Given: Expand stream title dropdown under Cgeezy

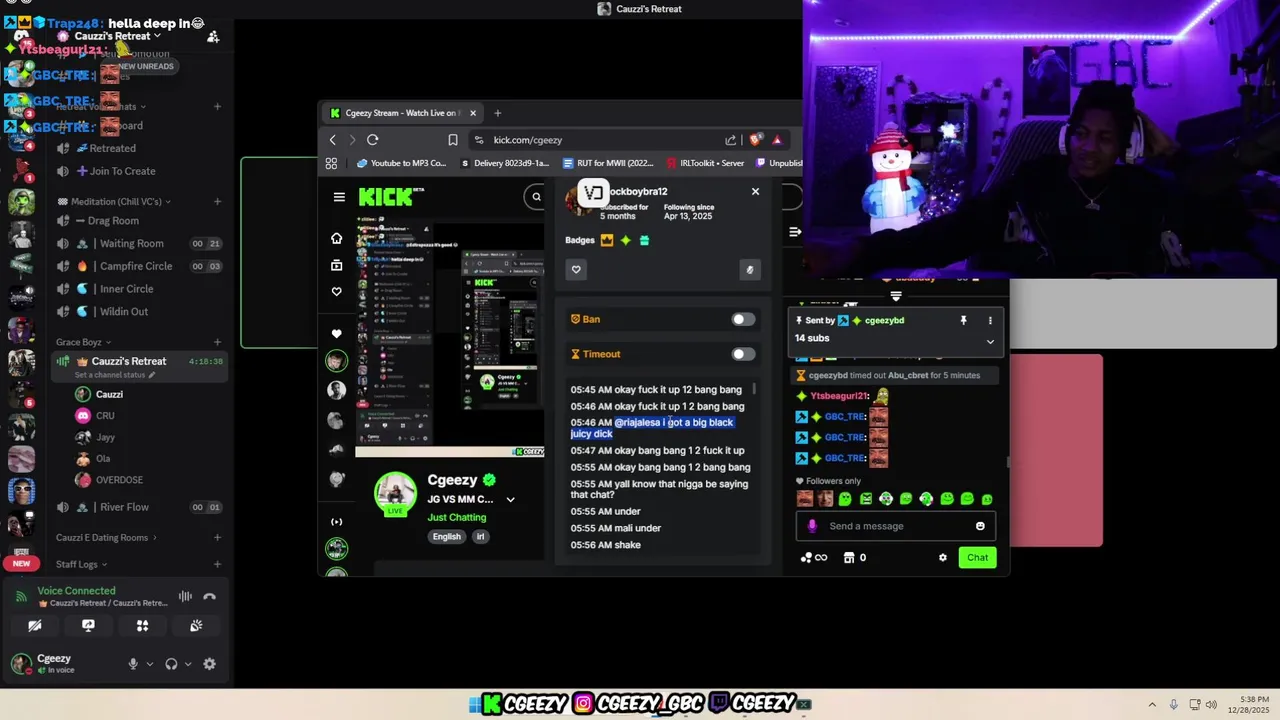Looking at the screenshot, I should [x=510, y=499].
